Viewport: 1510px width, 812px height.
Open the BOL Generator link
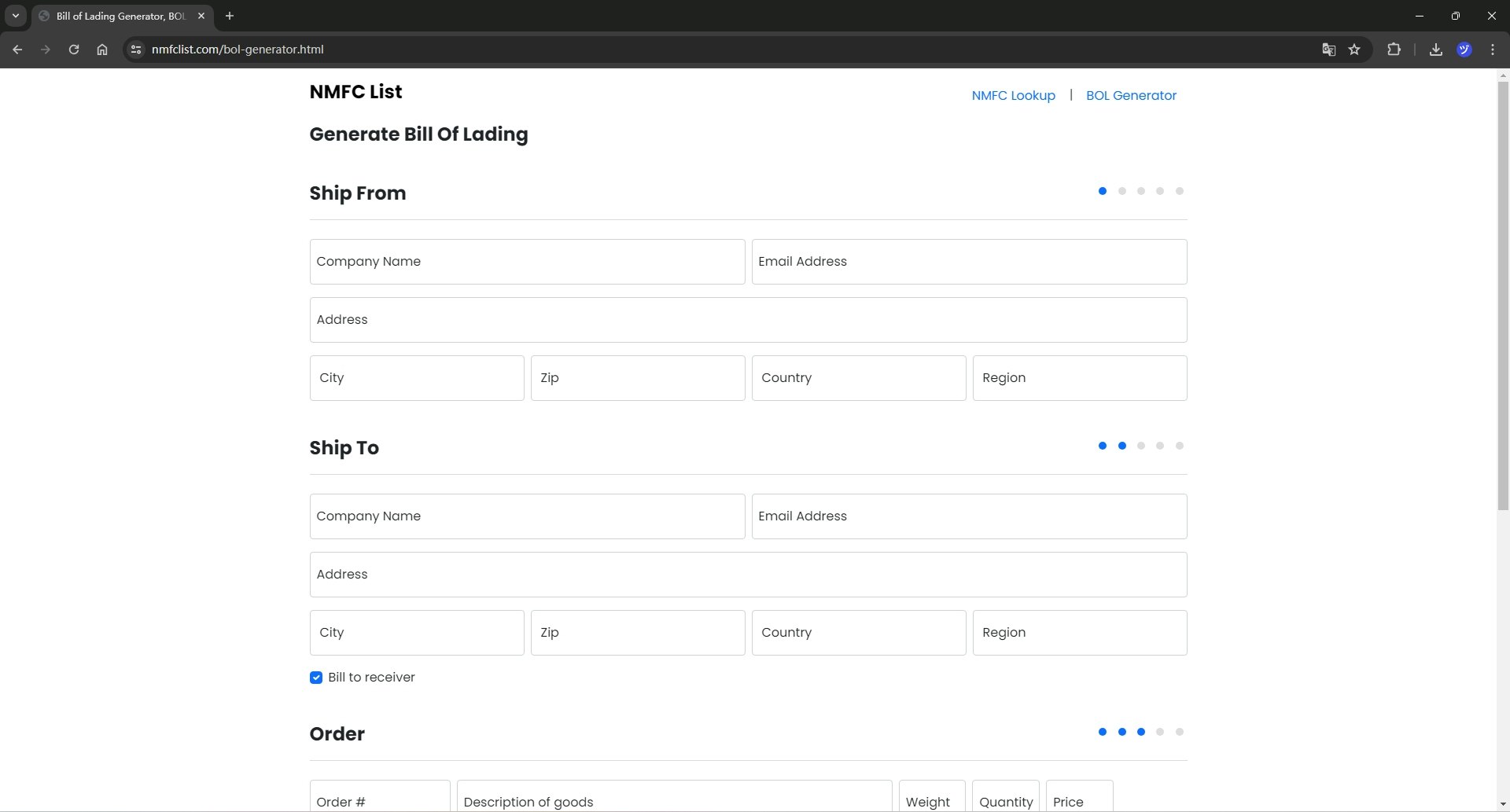click(x=1131, y=95)
